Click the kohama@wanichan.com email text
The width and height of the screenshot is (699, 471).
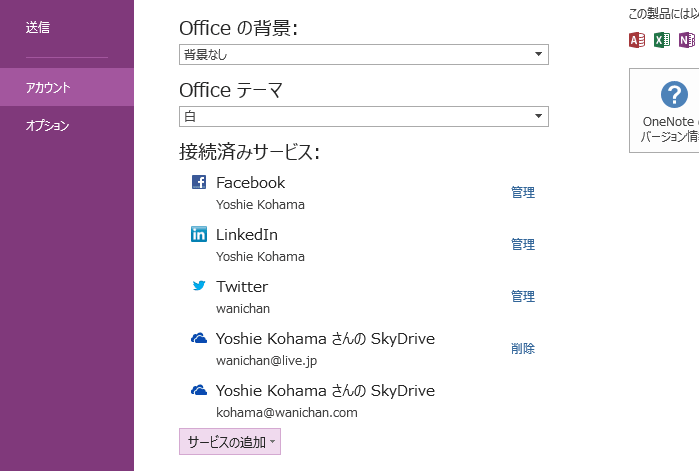tap(287, 413)
